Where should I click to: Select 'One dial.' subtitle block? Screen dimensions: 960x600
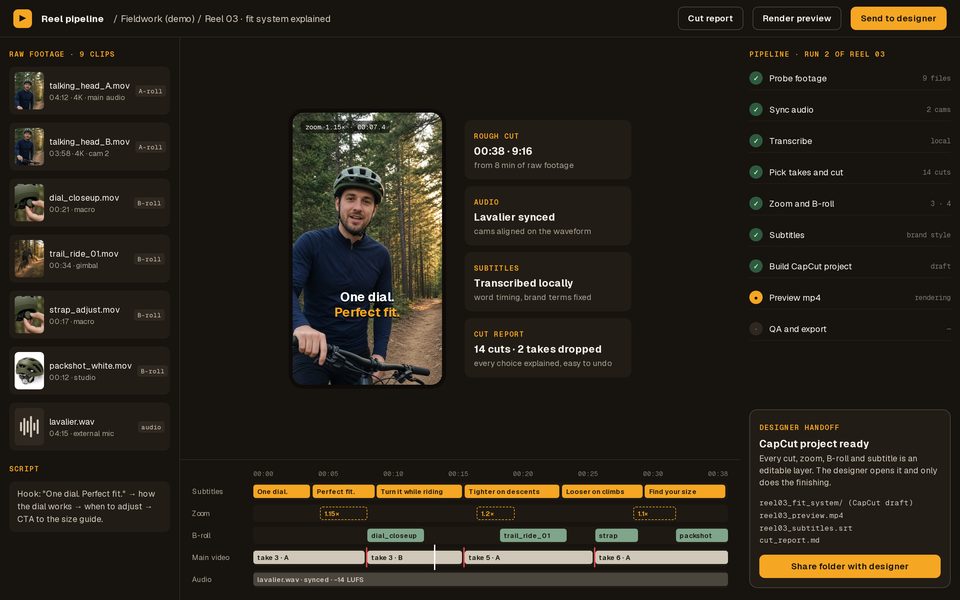tap(281, 492)
